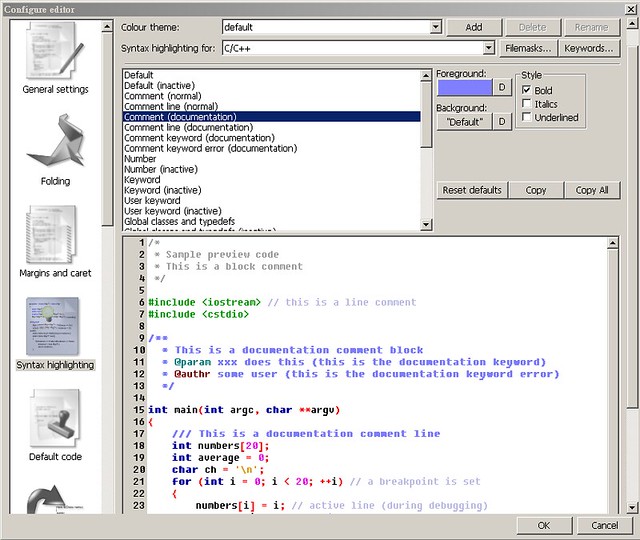Select "Comment keyword error (documentation)" item

coord(271,148)
